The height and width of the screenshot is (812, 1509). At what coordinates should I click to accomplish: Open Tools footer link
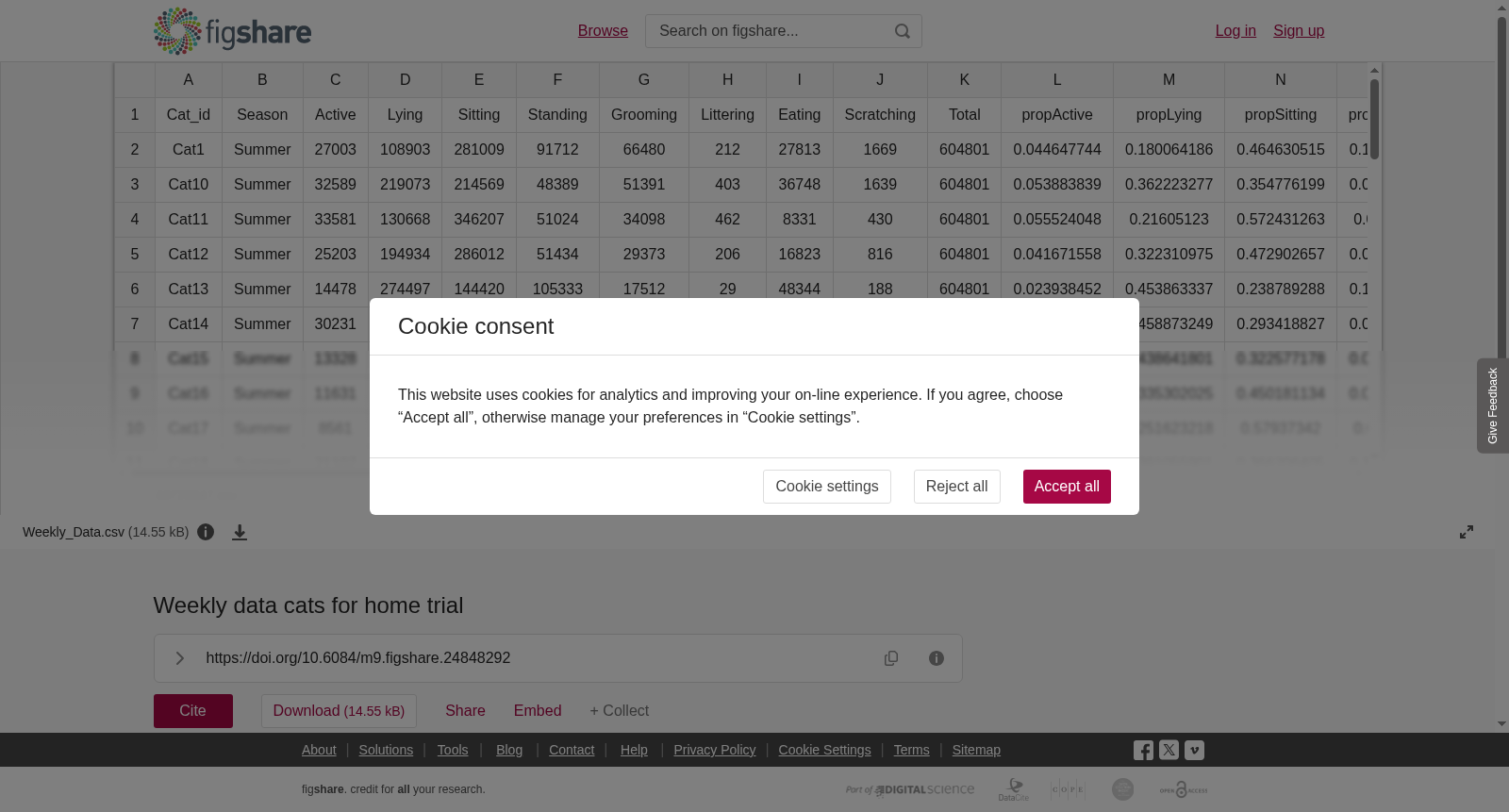(453, 750)
